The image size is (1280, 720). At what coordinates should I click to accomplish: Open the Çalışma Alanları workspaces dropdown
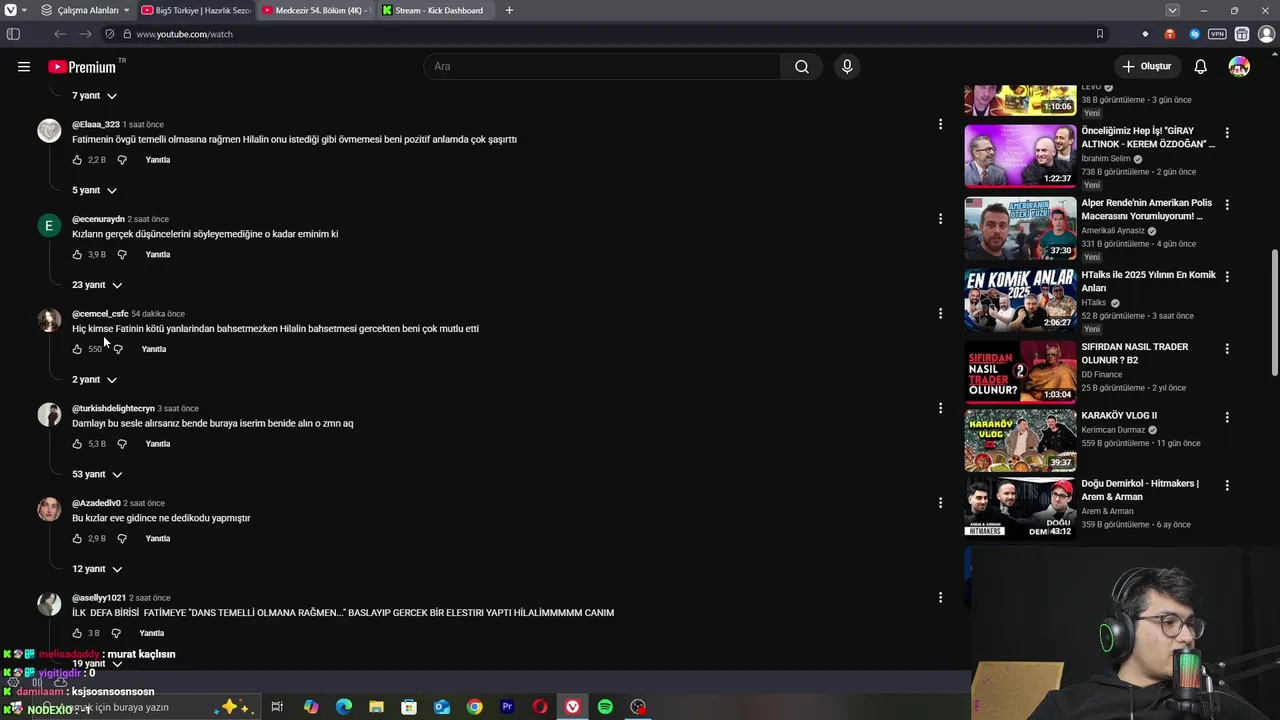pos(86,10)
